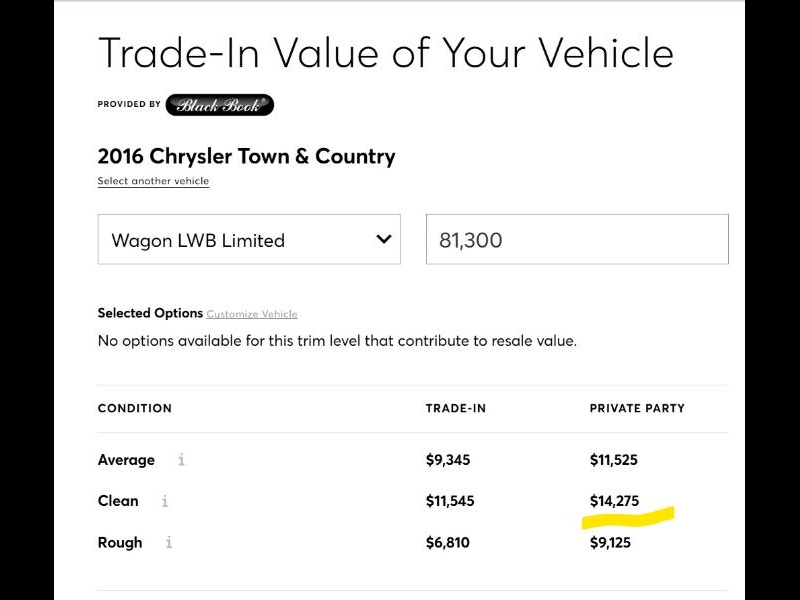800x600 pixels.
Task: Click the Average trade-in value $9,345
Action: pyautogui.click(x=448, y=460)
